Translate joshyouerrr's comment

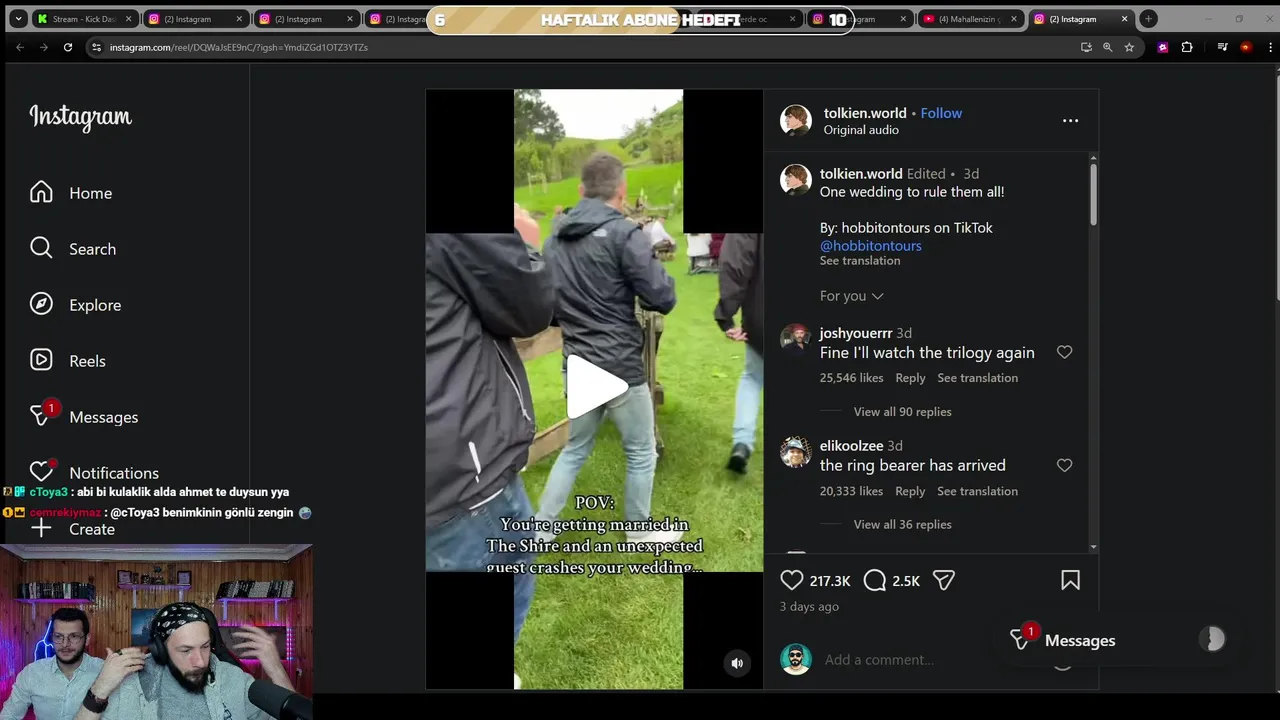tap(977, 378)
